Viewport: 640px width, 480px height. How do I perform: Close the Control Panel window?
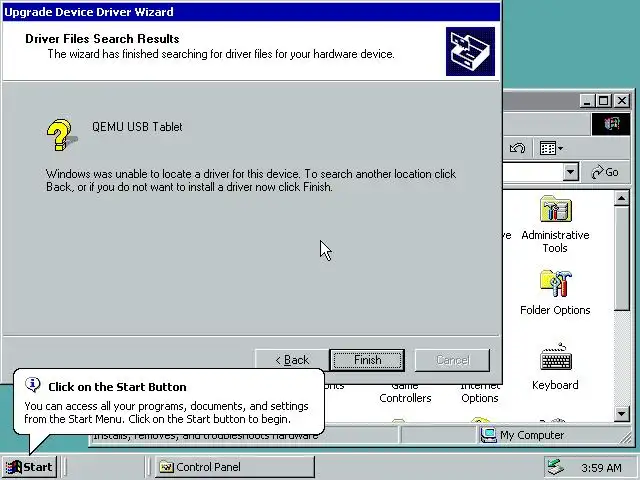622,100
